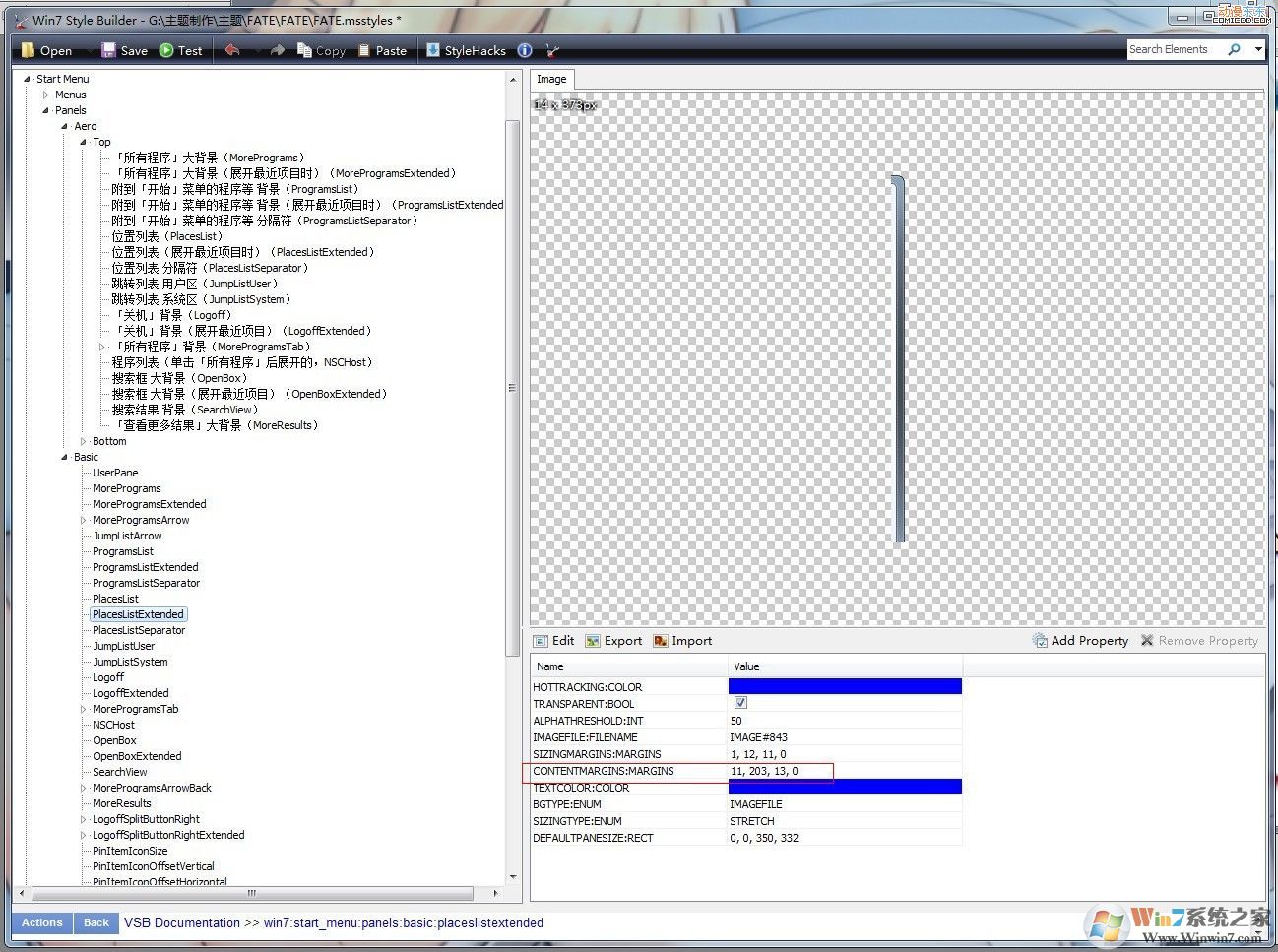Click the Undo arrow icon
The image size is (1278, 952).
232,50
